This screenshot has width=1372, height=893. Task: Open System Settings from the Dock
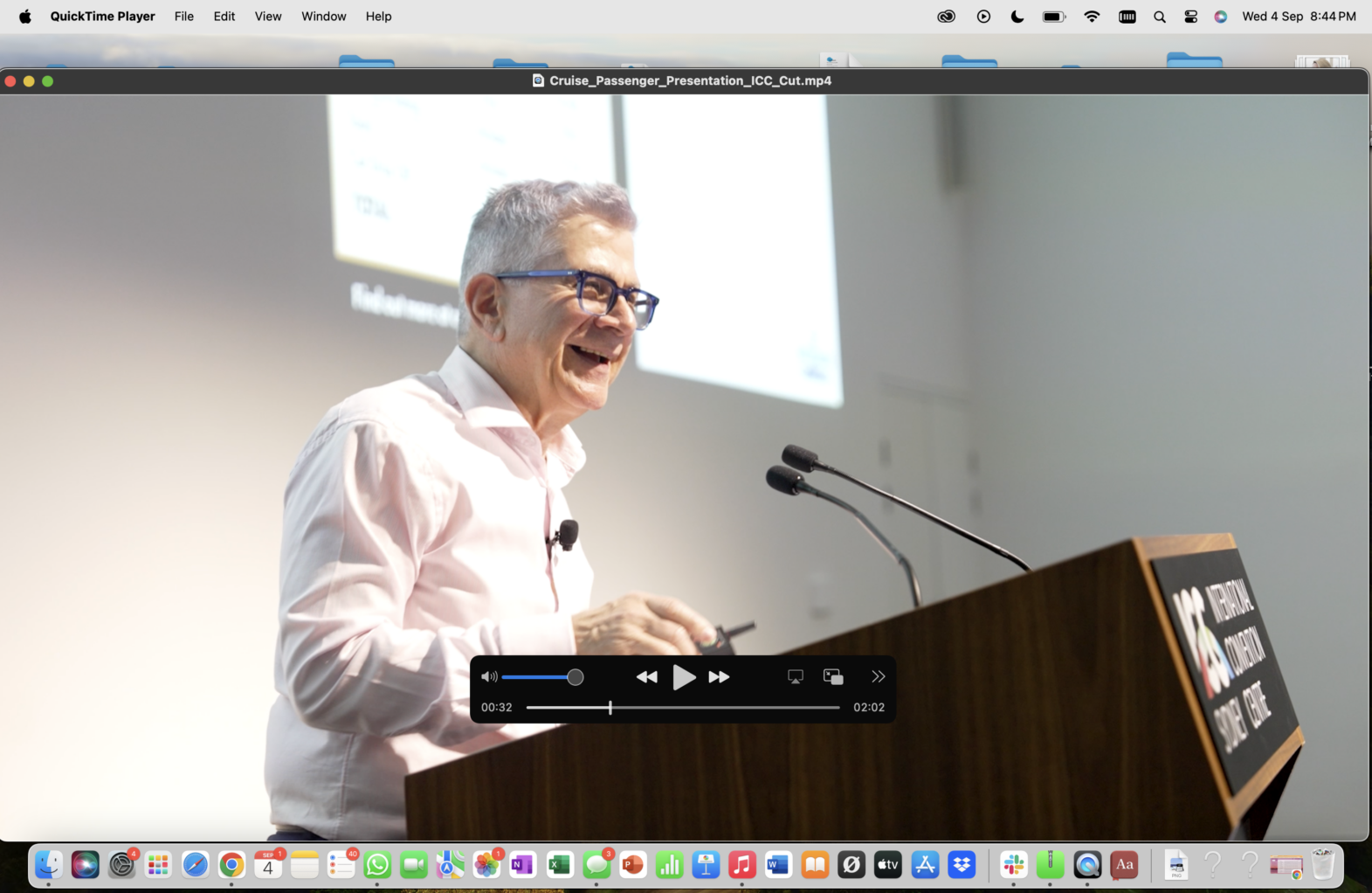click(121, 865)
